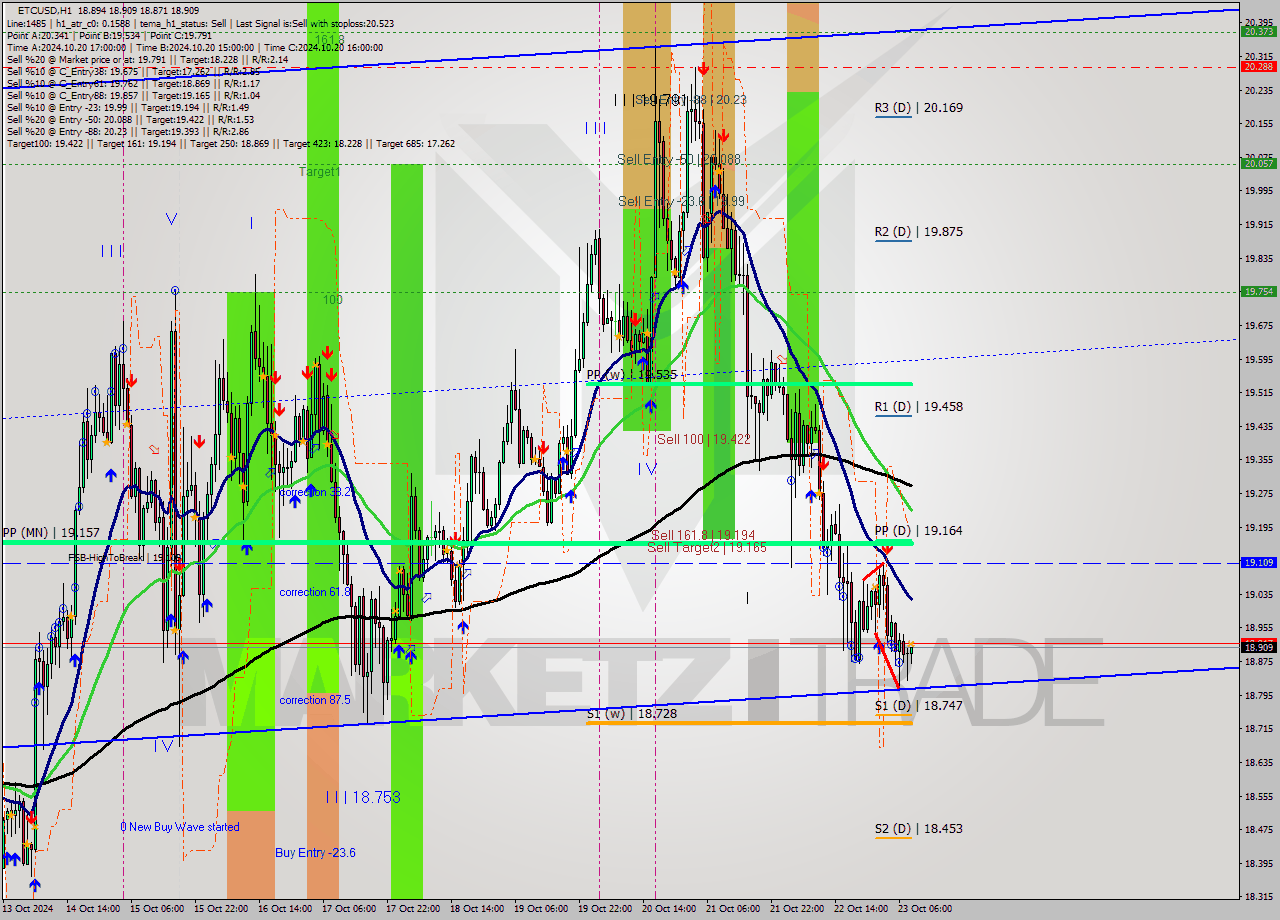Click the Sell 161.8 | 19.194 label

pyautogui.click(x=703, y=535)
